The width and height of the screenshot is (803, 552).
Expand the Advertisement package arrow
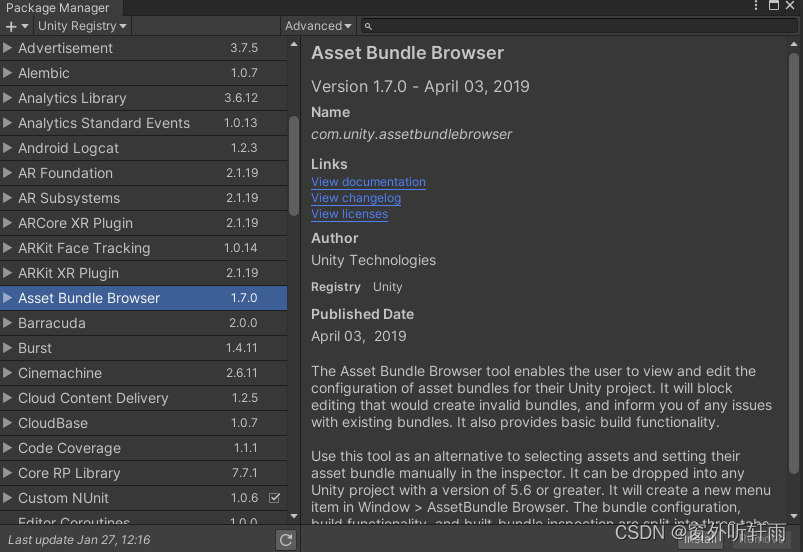pos(7,48)
